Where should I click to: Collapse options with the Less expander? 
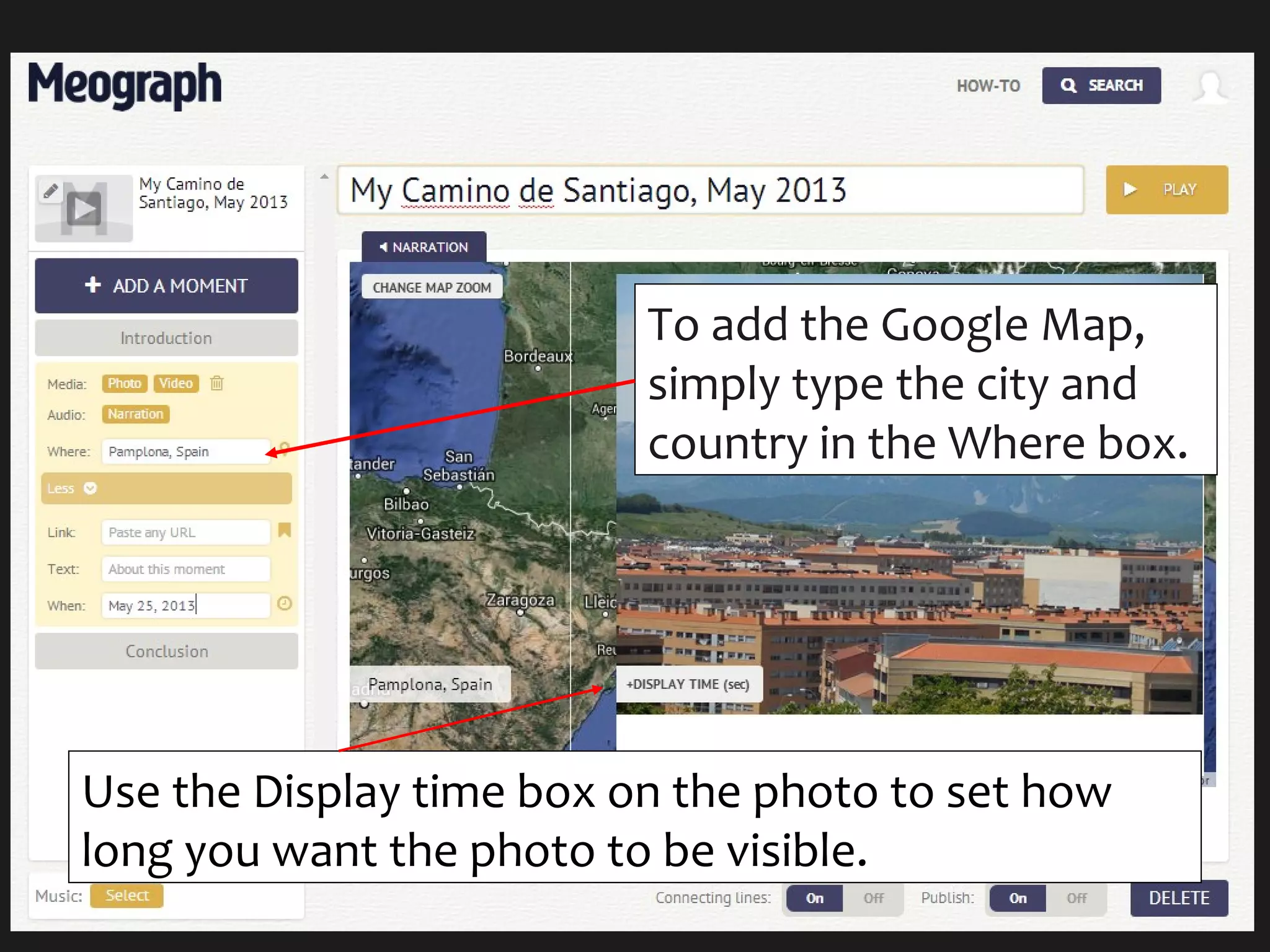166,488
